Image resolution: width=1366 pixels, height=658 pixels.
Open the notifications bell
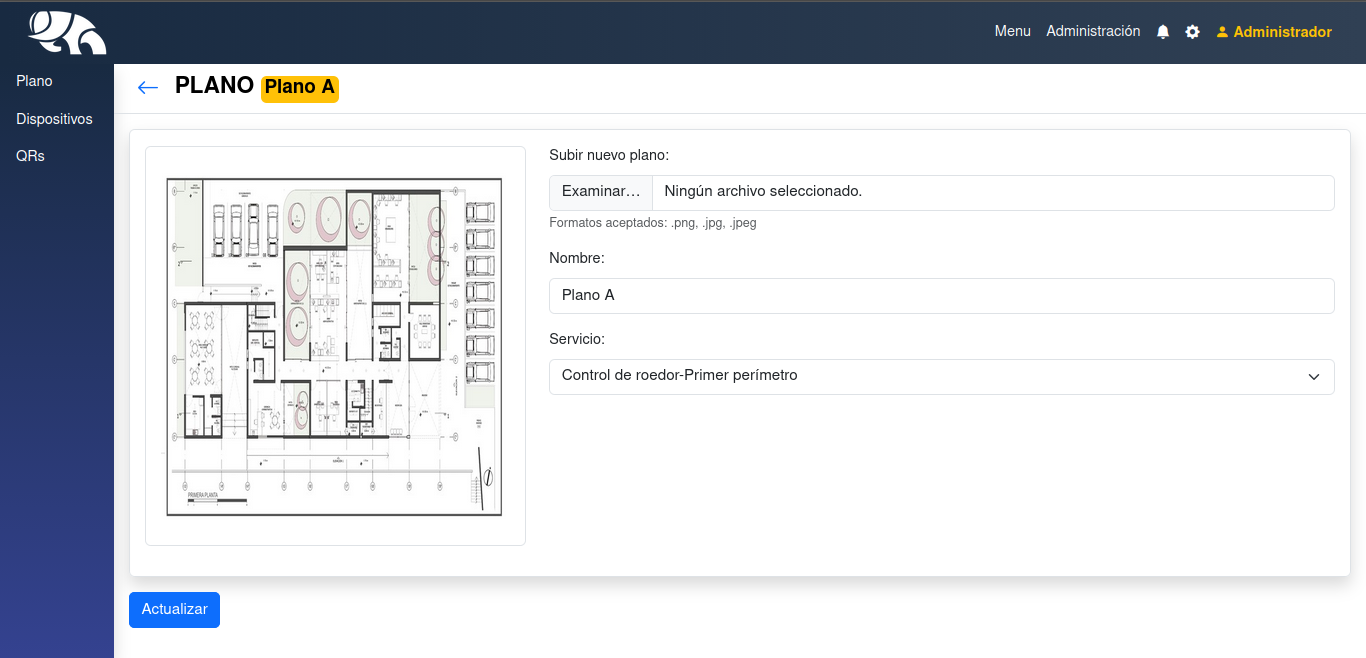coord(1163,32)
